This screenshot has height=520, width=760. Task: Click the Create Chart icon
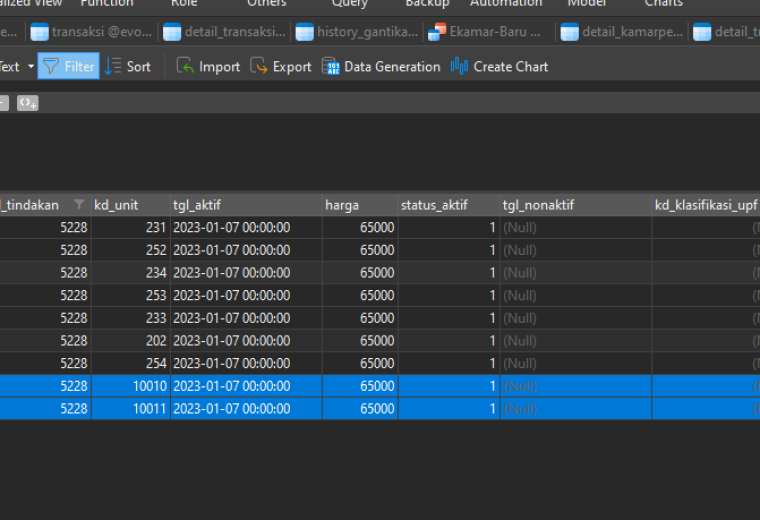coord(459,66)
